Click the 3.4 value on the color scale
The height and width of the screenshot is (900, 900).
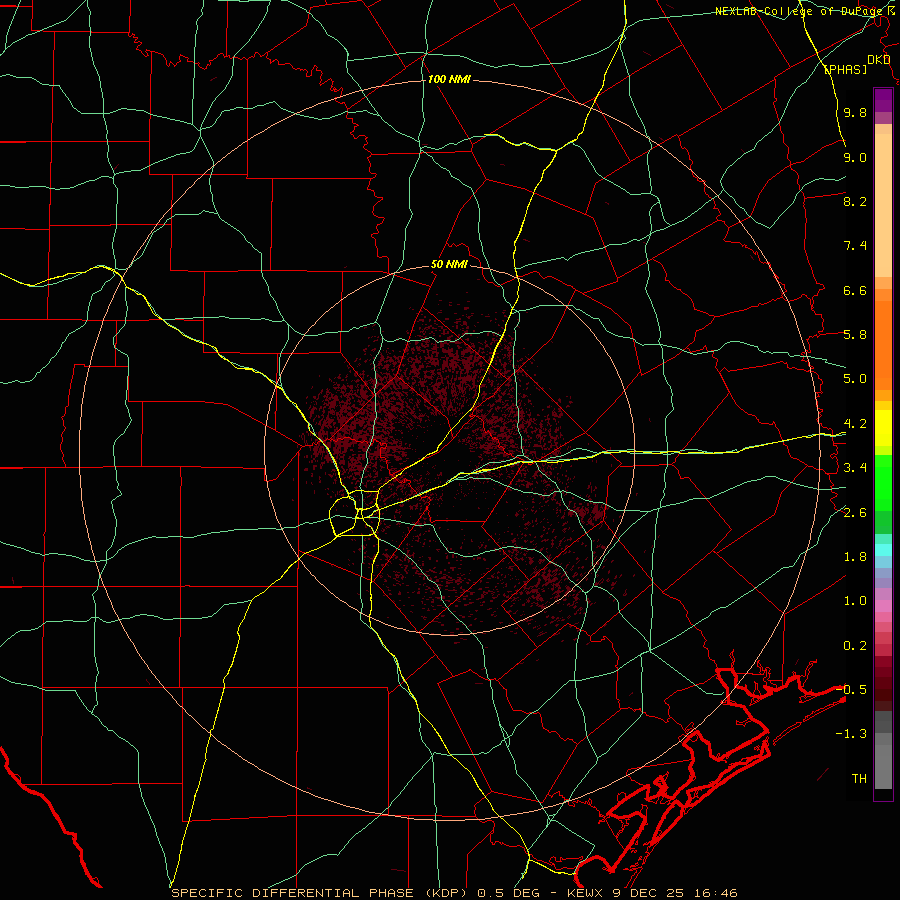(x=855, y=468)
